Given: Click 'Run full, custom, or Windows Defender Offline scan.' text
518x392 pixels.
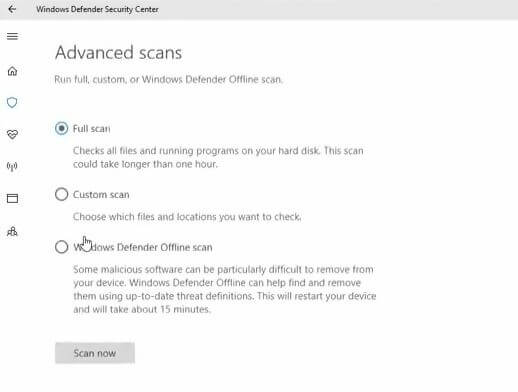Looking at the screenshot, I should [168, 80].
